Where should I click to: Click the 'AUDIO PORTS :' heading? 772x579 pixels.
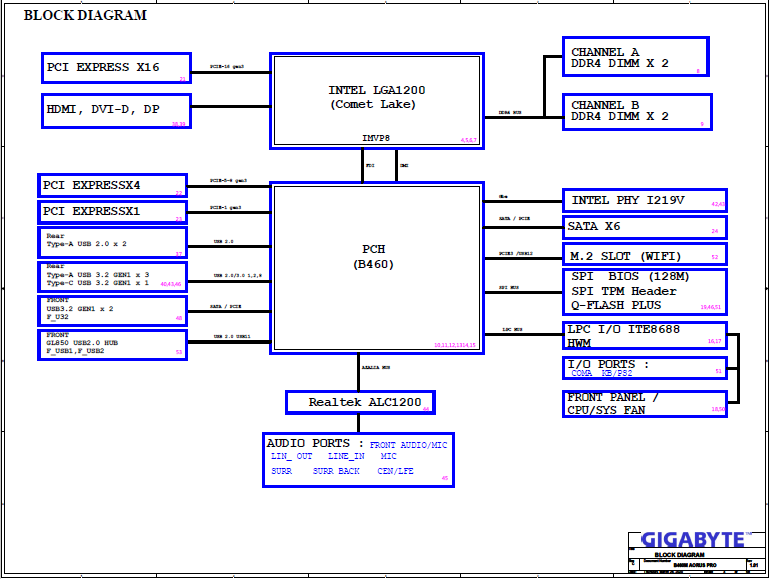[x=315, y=443]
